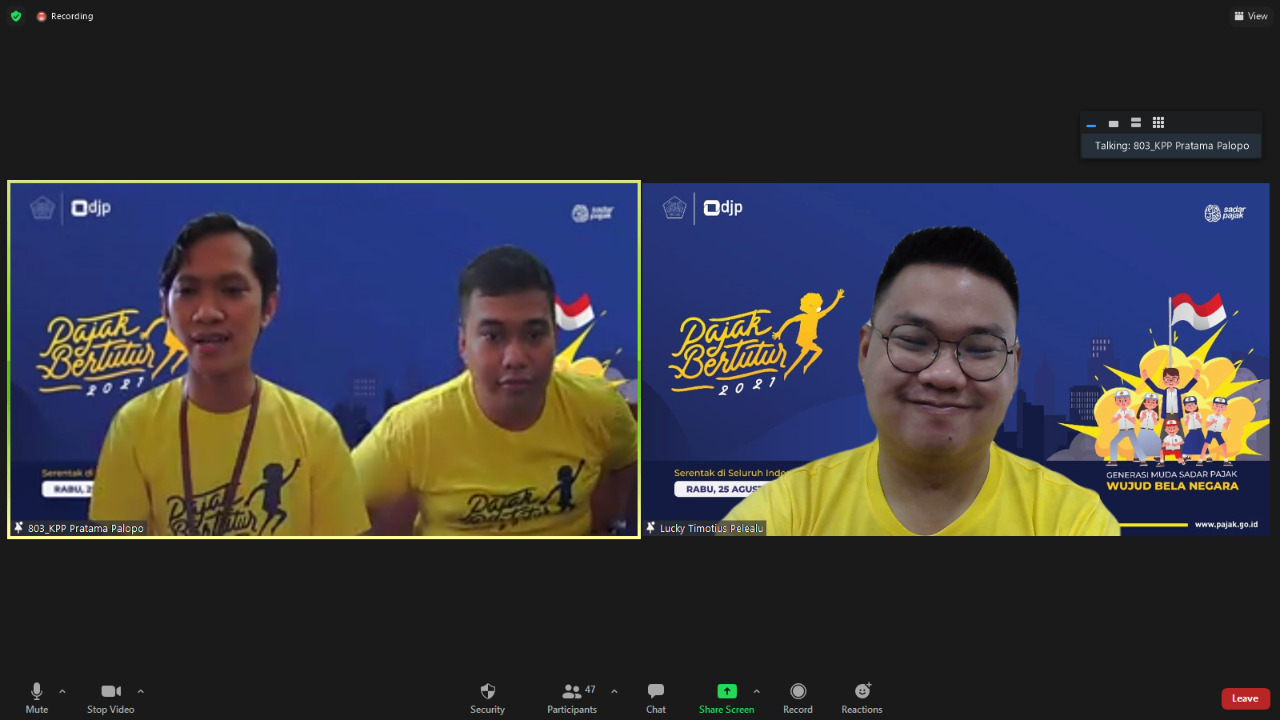
Task: Select the single-rectangle active speaker thumbnail view
Action: [x=1113, y=123]
